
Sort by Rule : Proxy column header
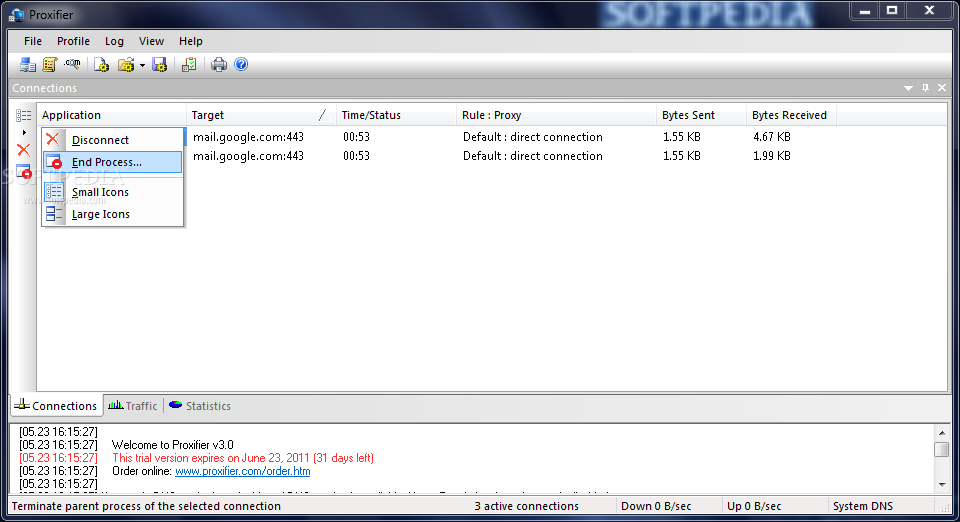click(x=557, y=115)
